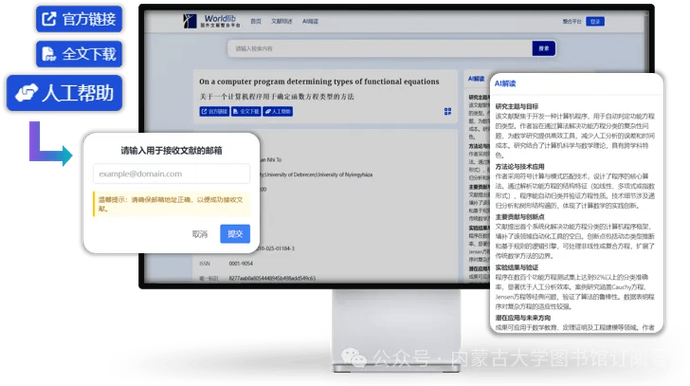Click the small 全文下载 button under the article title
This screenshot has height=386, width=690.
(246, 111)
